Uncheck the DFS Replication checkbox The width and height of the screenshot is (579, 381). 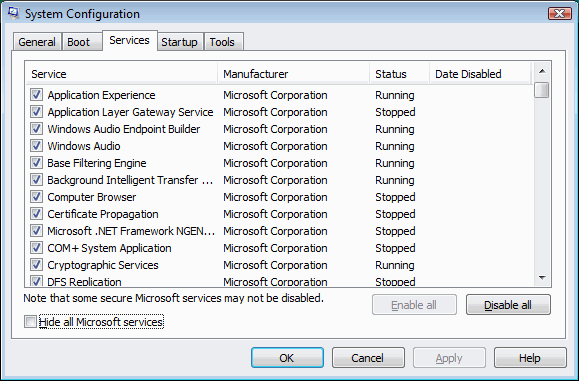point(36,281)
